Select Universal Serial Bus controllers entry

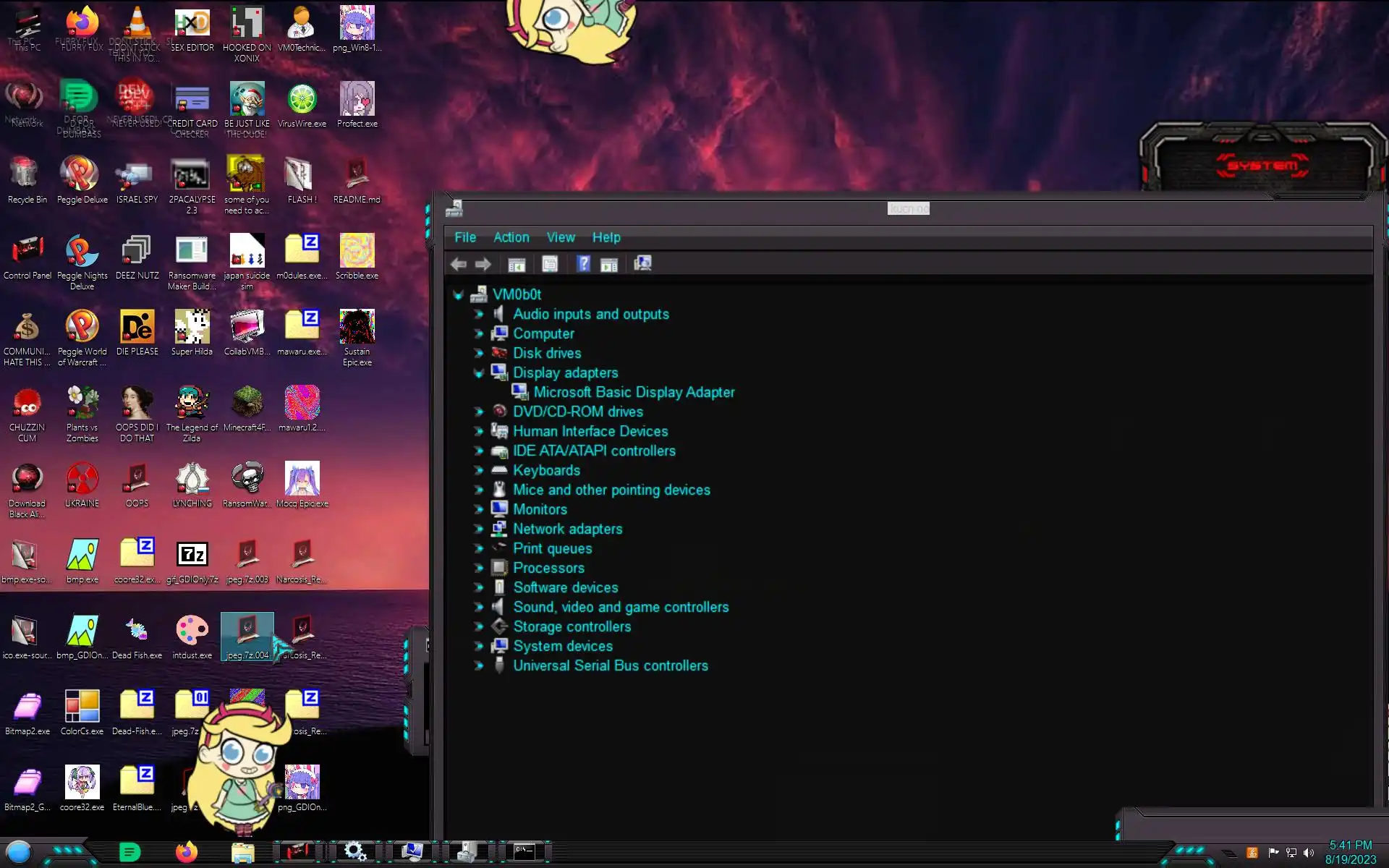610,665
